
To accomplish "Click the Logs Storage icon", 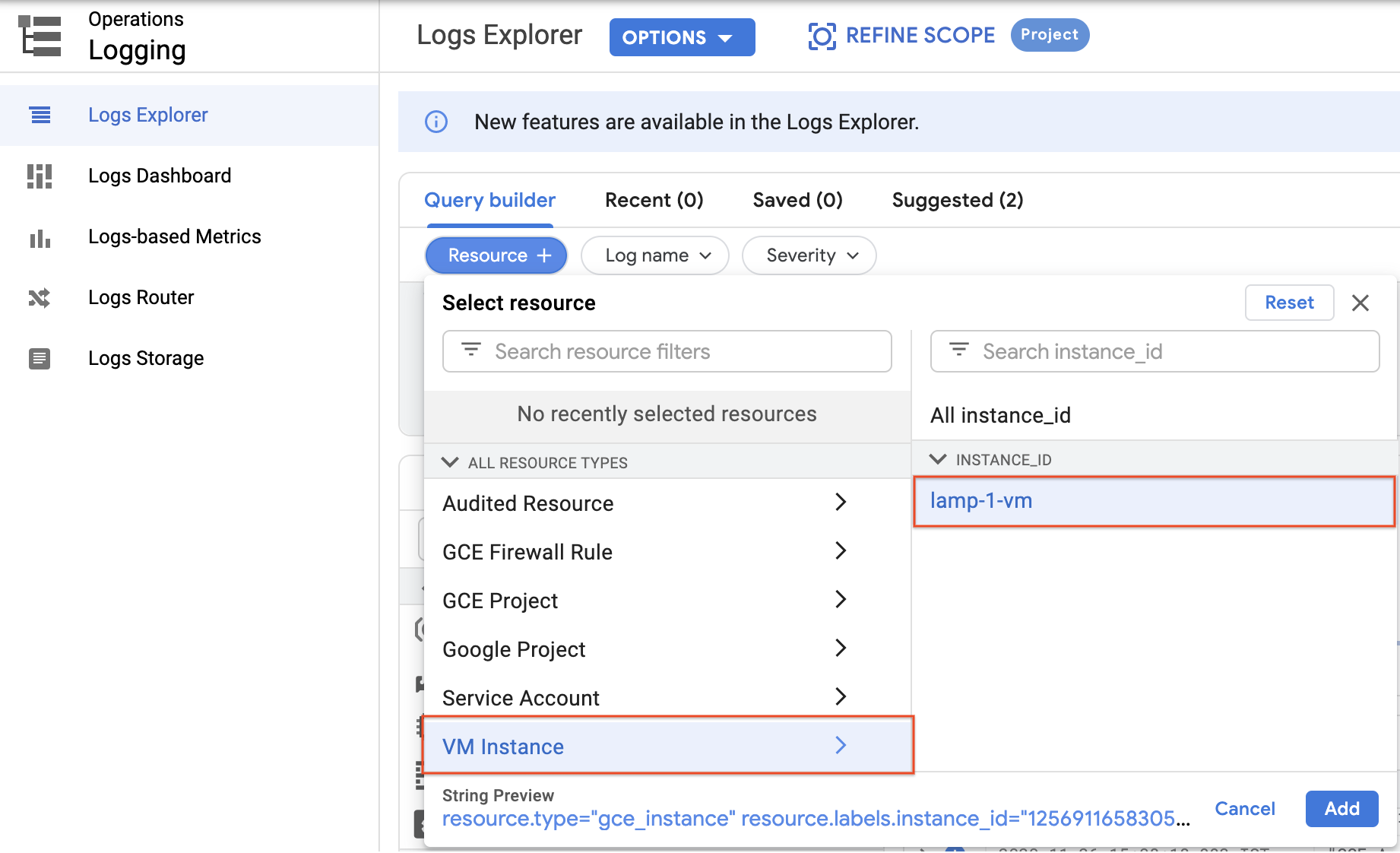I will point(40,358).
